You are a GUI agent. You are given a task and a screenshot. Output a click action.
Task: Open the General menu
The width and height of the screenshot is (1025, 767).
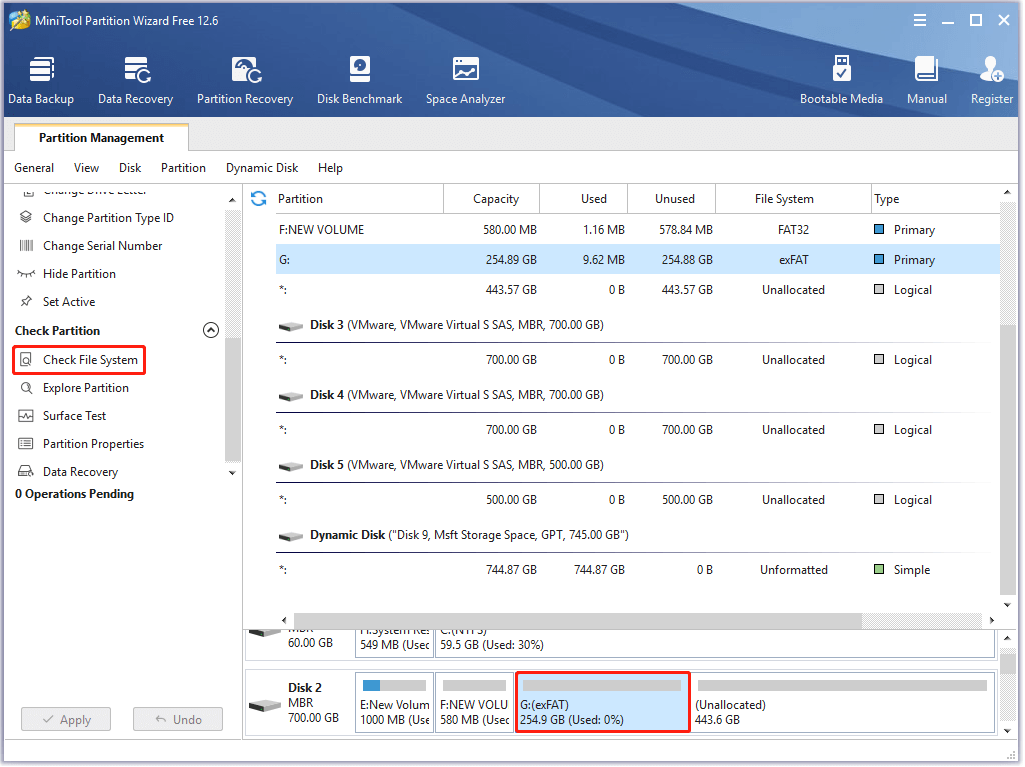click(x=34, y=168)
